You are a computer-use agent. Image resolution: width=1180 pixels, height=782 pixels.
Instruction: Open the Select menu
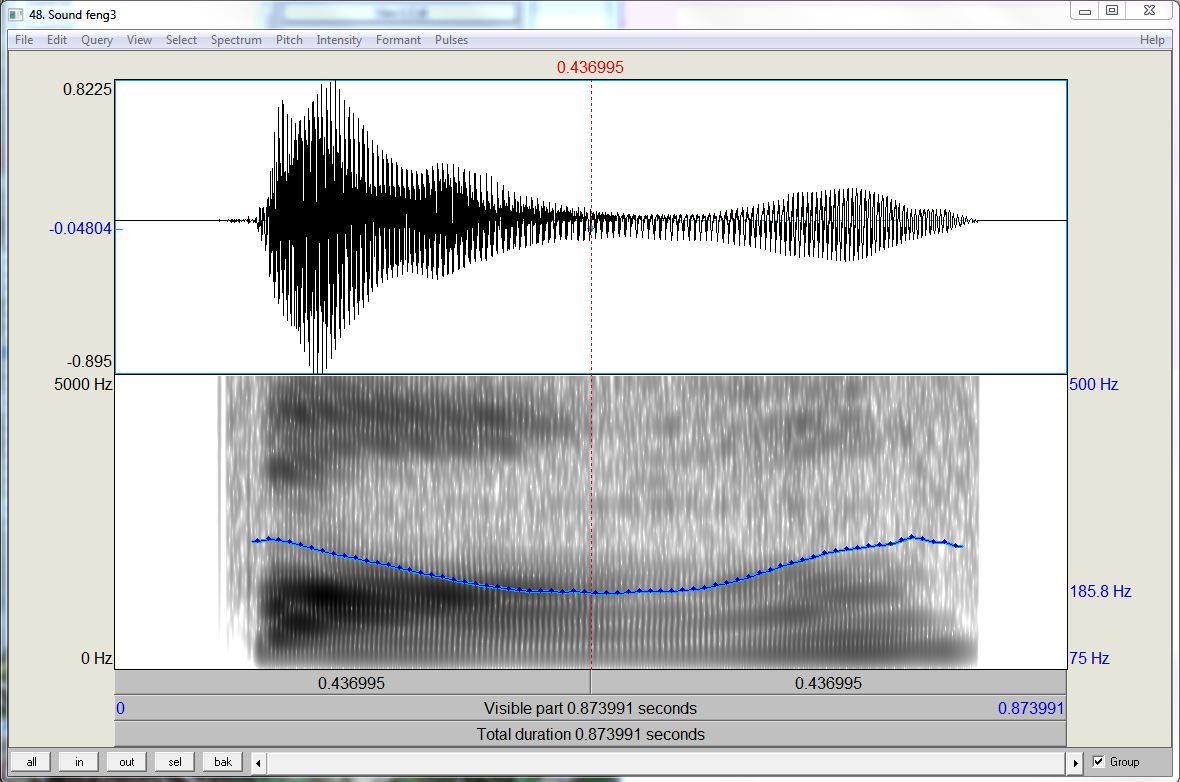(181, 40)
